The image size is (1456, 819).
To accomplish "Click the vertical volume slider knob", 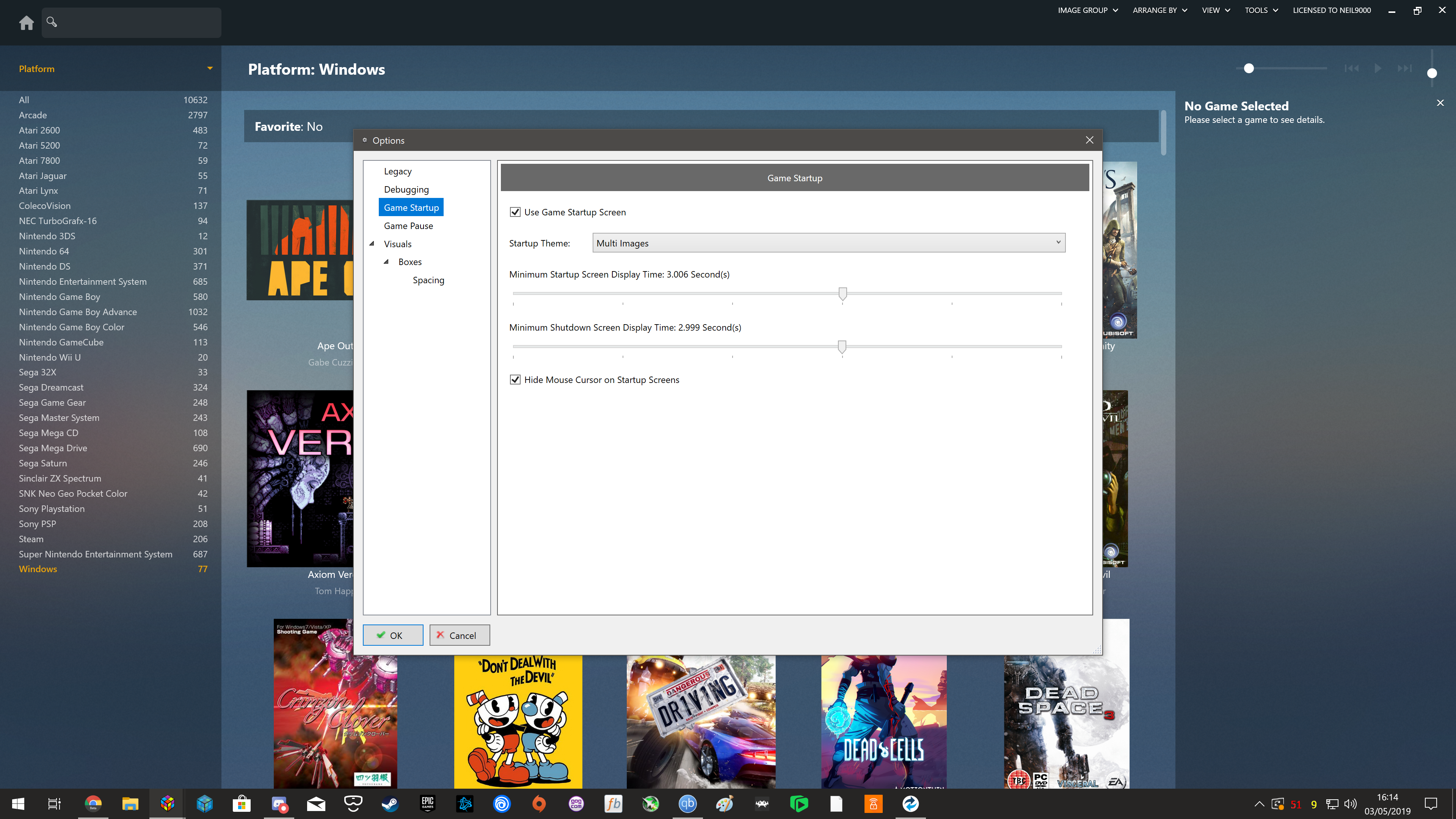I will click(x=1432, y=73).
